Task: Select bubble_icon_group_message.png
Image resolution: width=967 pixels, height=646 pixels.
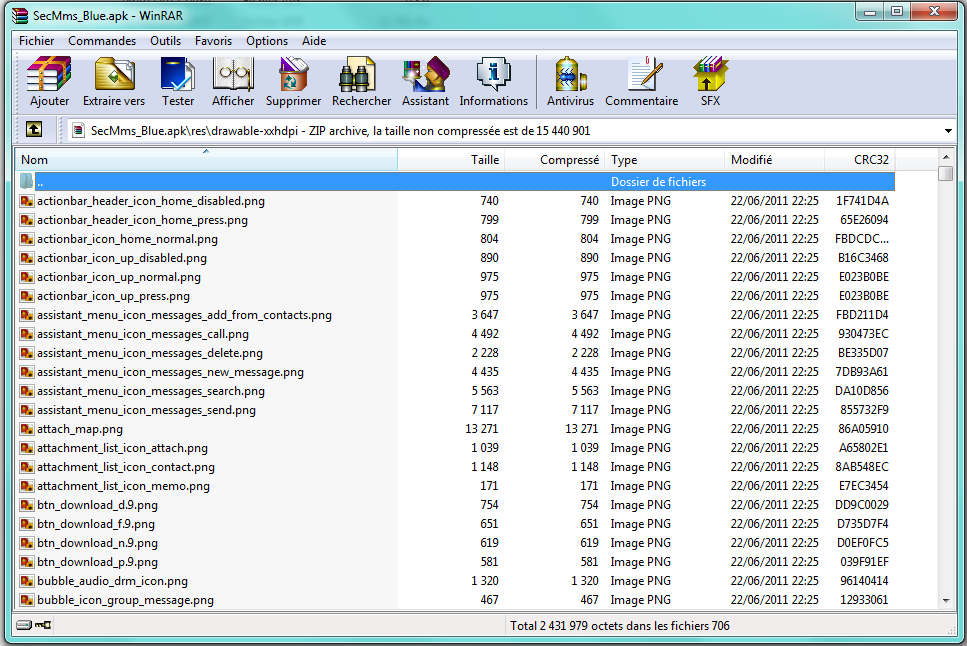Action: click(125, 600)
